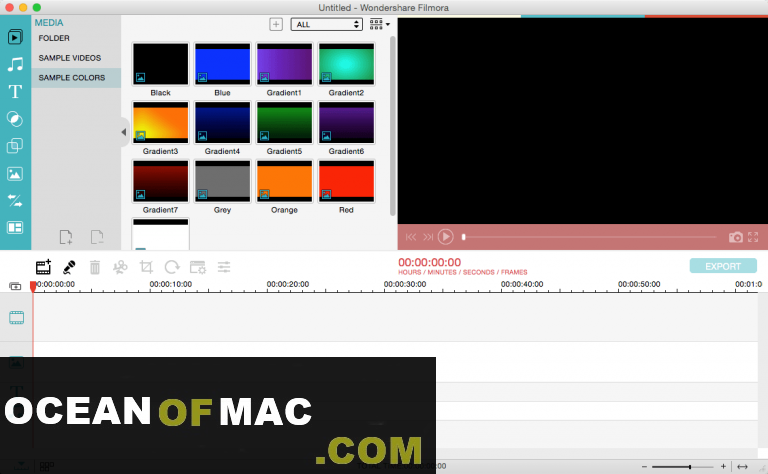Open the Media library sidebar icon

tap(15, 37)
